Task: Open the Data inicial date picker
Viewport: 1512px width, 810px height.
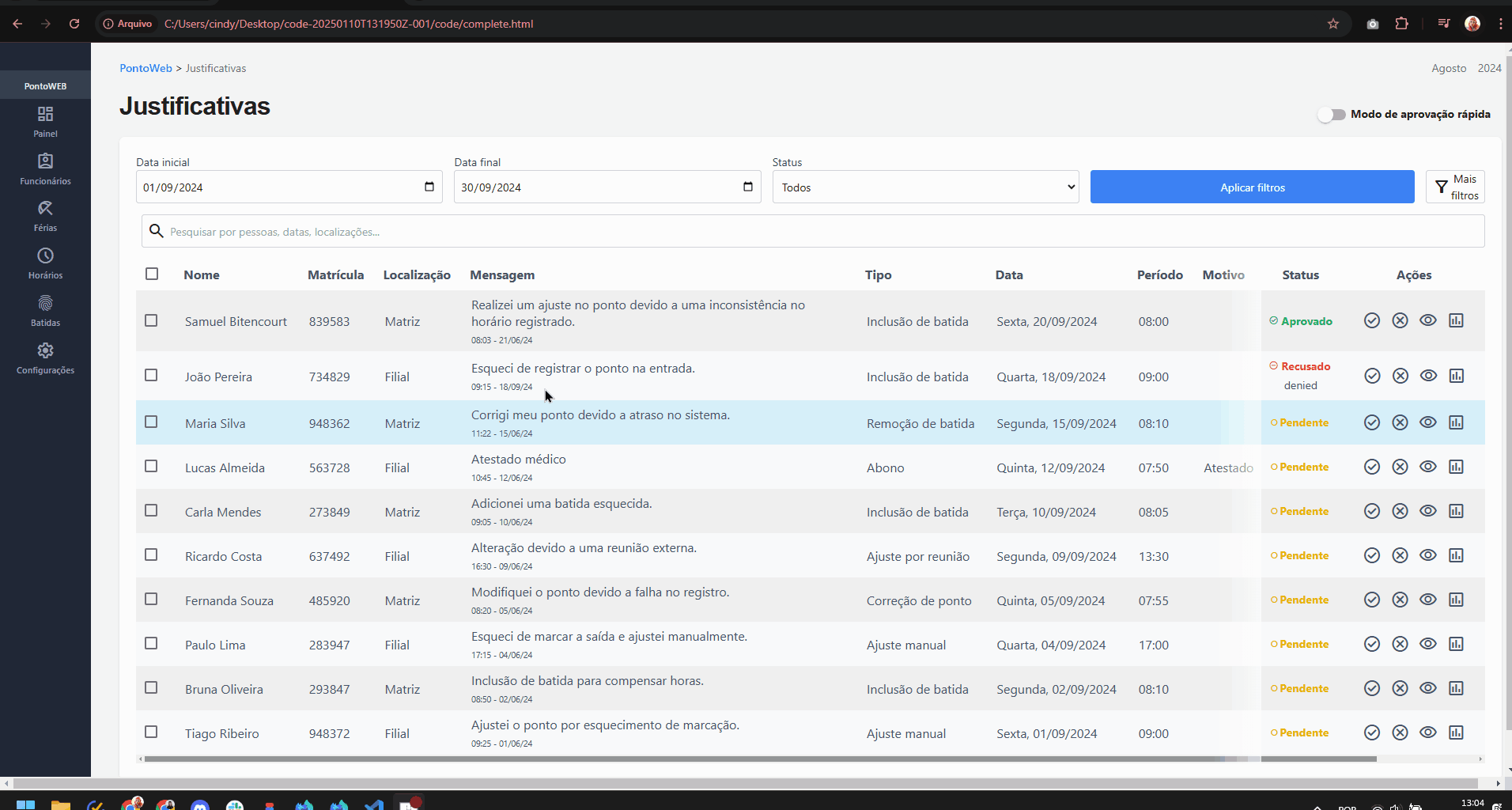Action: [429, 187]
